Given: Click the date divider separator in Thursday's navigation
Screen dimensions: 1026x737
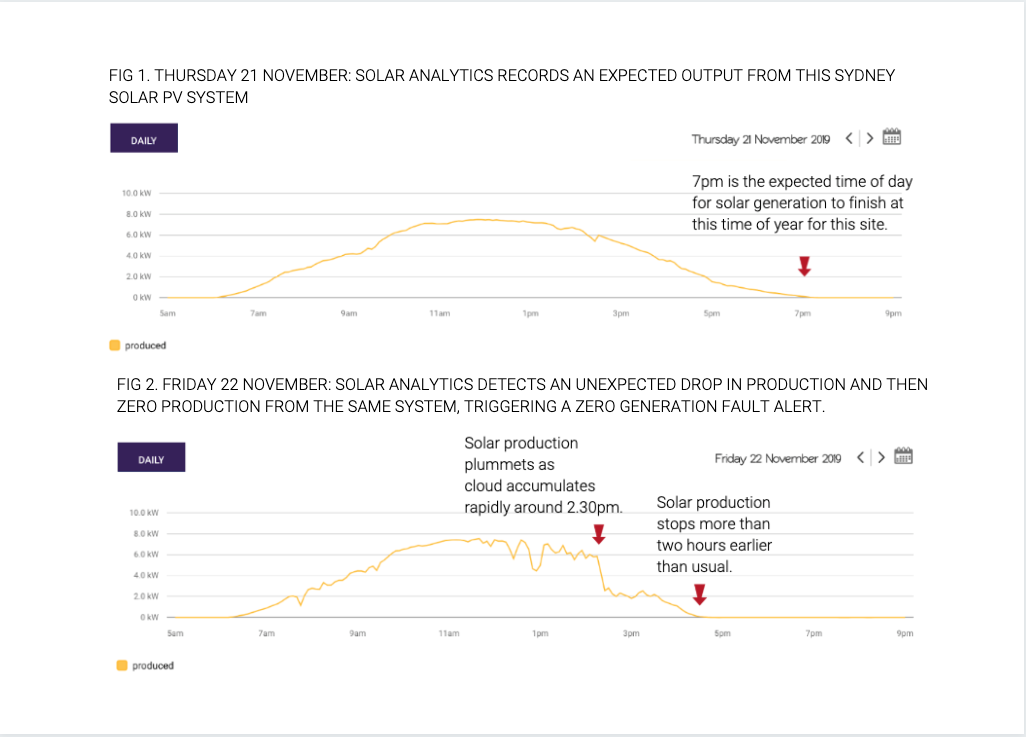Looking at the screenshot, I should (x=859, y=138).
